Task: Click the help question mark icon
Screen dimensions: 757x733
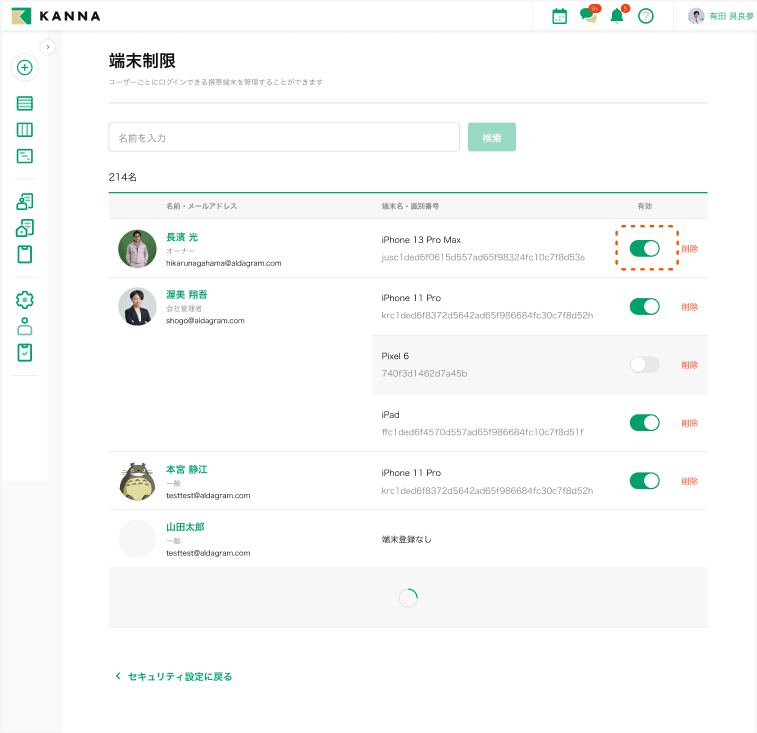Action: [x=646, y=16]
